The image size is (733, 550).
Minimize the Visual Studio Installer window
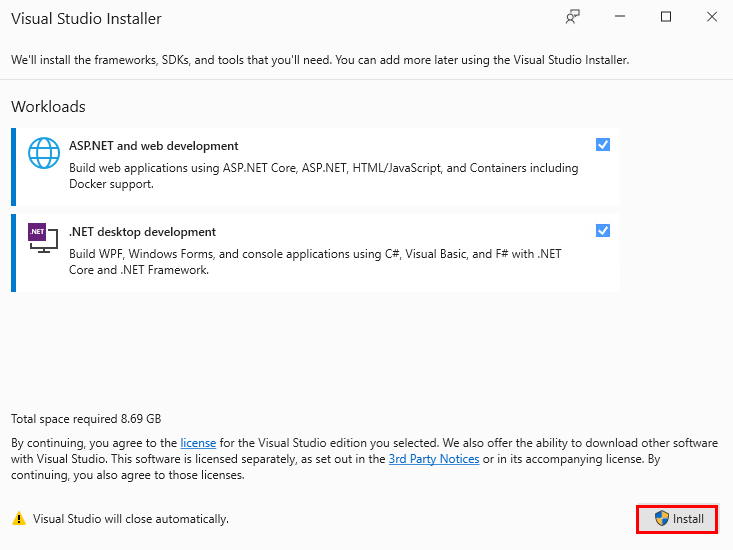(x=620, y=17)
